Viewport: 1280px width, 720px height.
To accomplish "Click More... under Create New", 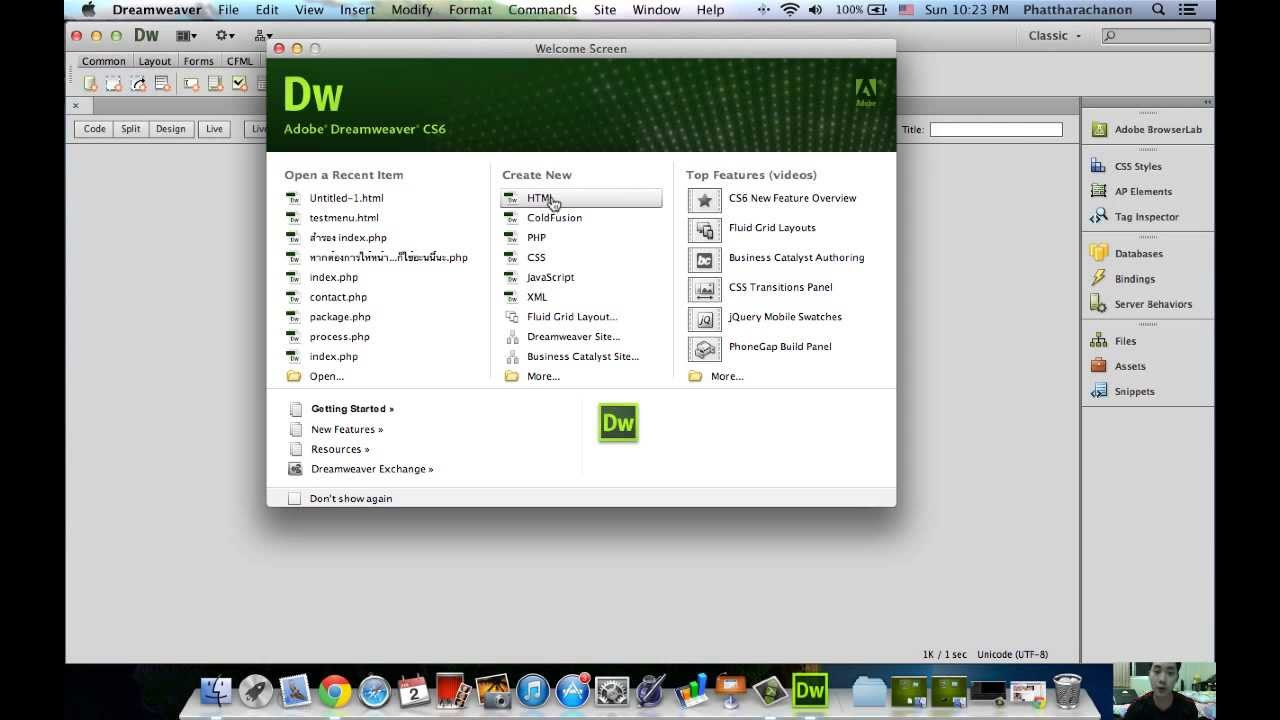I will pos(543,376).
